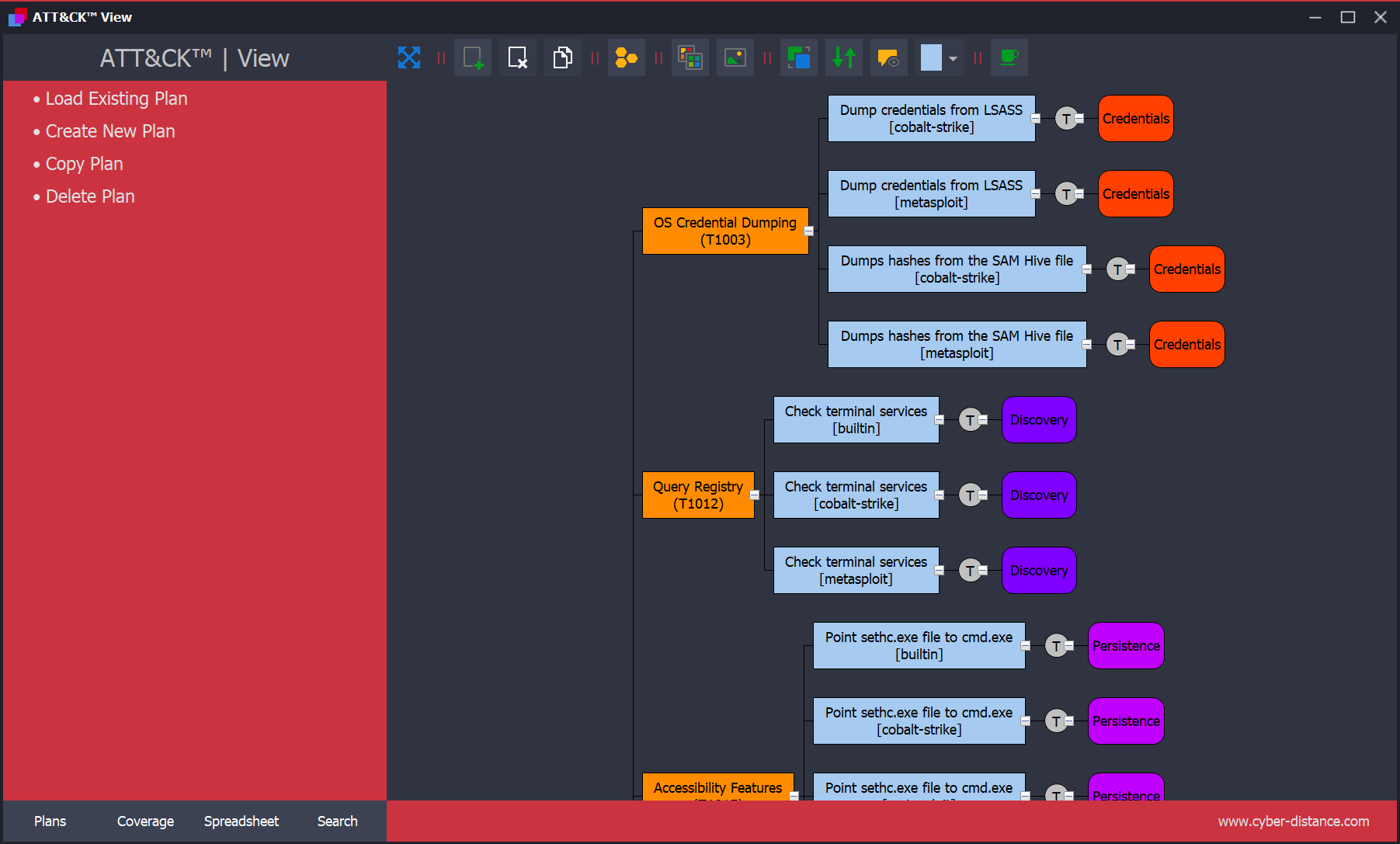Collapse Dumps hashes SAM Hive [metasploit] node
1400x844 pixels.
pyautogui.click(x=1087, y=344)
